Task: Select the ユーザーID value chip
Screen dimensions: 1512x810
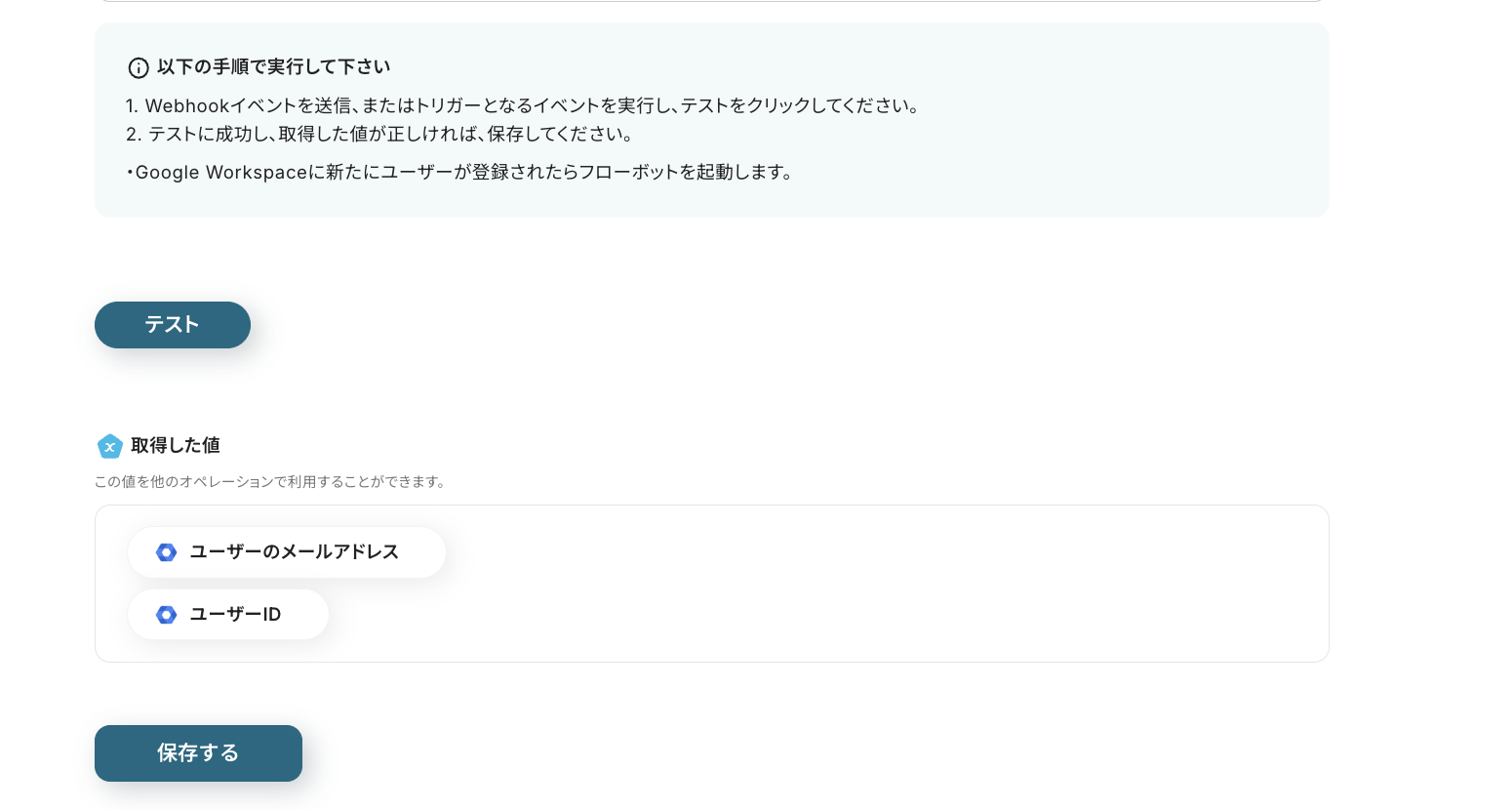Action: [228, 615]
